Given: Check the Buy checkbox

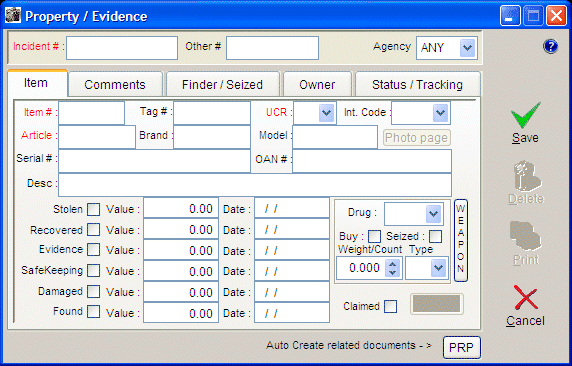Looking at the screenshot, I should (x=374, y=236).
